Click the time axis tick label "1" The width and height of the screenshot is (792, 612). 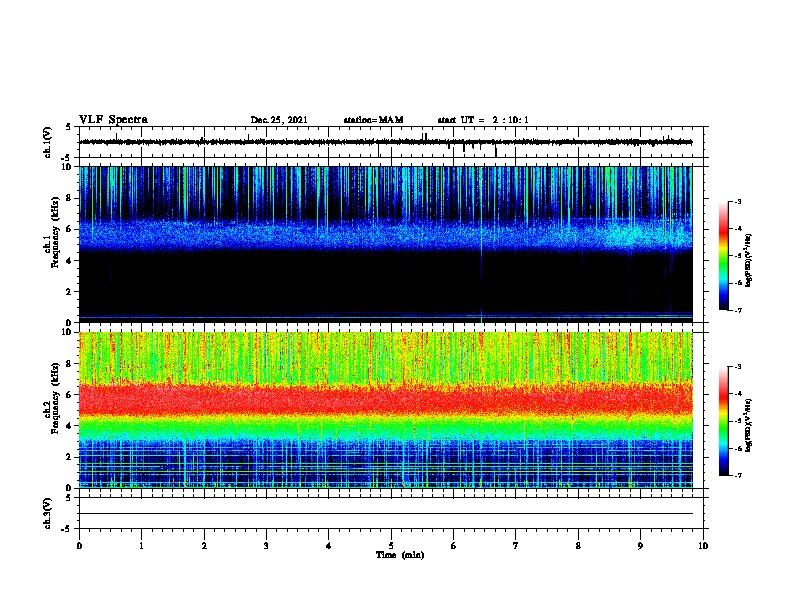coord(141,546)
